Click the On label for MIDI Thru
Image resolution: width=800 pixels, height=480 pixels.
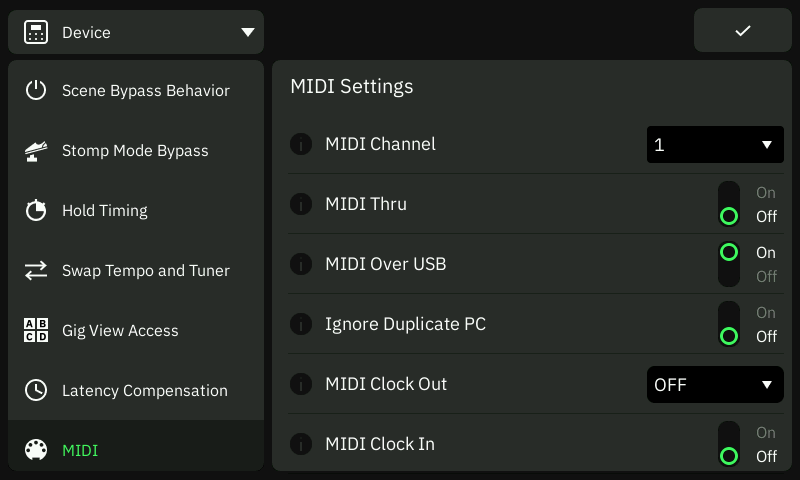tap(766, 193)
